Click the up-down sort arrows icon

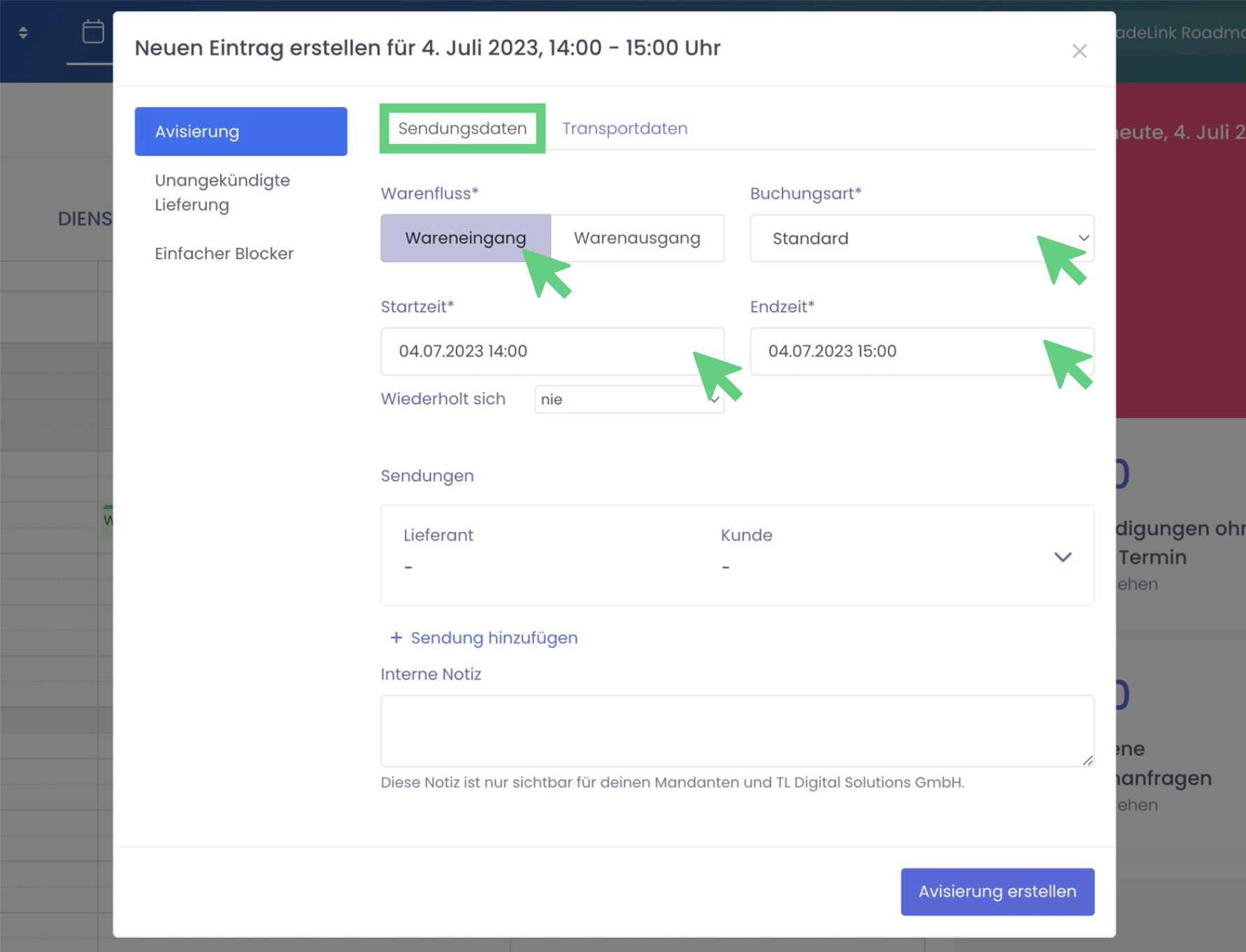click(x=23, y=33)
